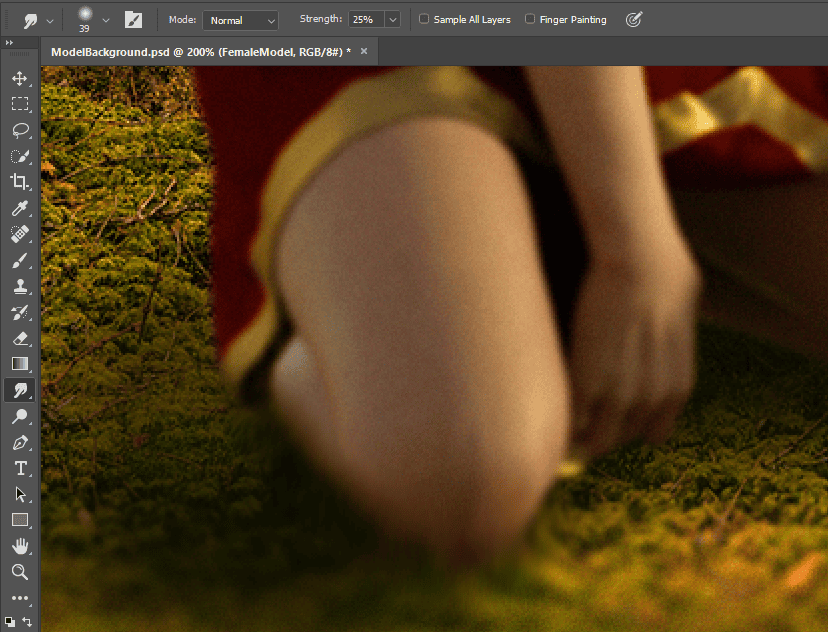Select the Lasso tool
Screen dimensions: 828x632
pos(18,130)
